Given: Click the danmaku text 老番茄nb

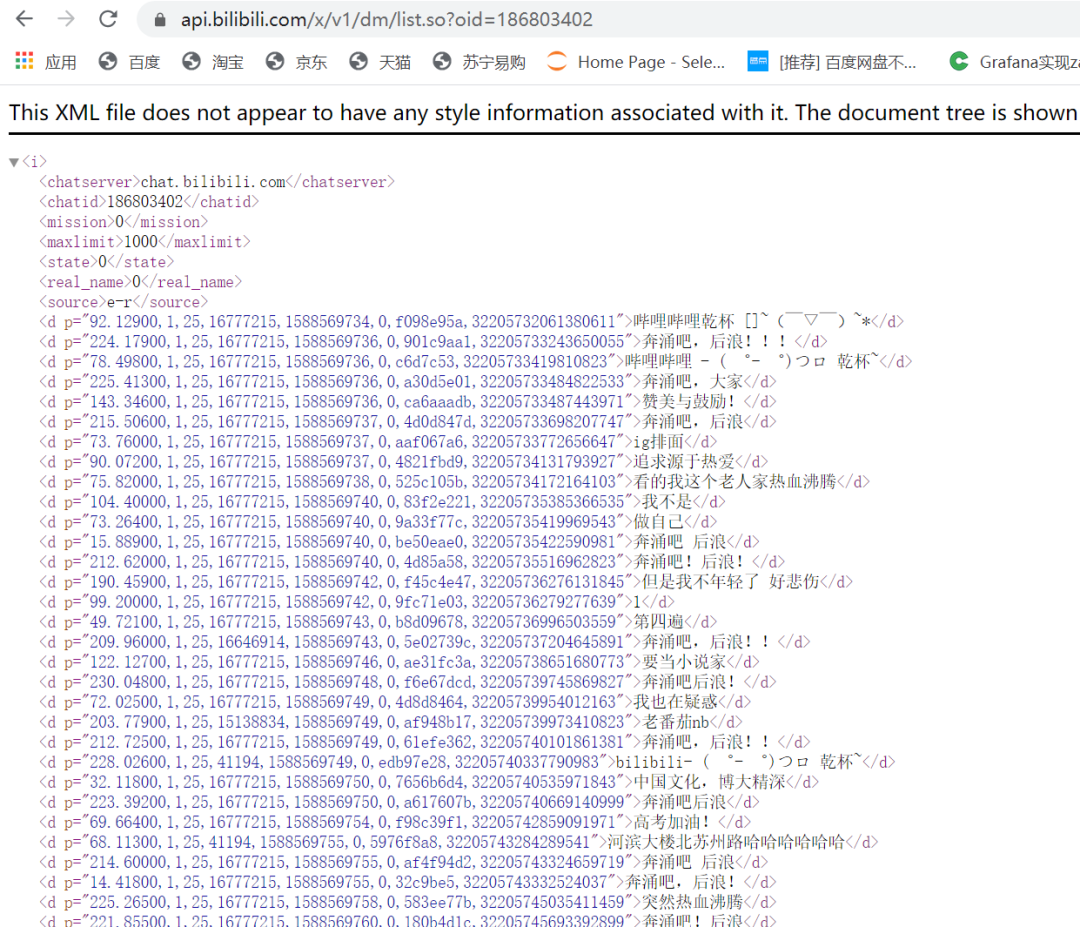Looking at the screenshot, I should (676, 722).
